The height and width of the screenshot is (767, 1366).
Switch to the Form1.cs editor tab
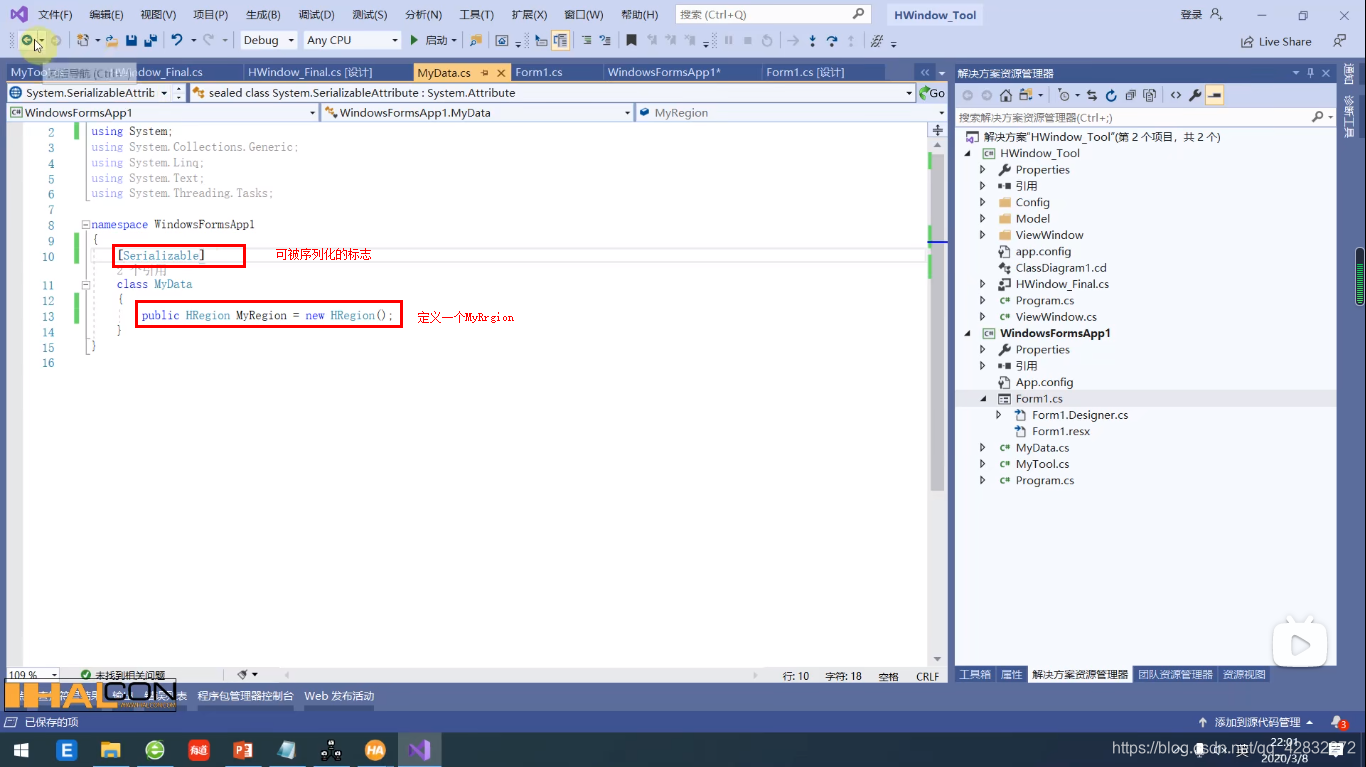(539, 72)
